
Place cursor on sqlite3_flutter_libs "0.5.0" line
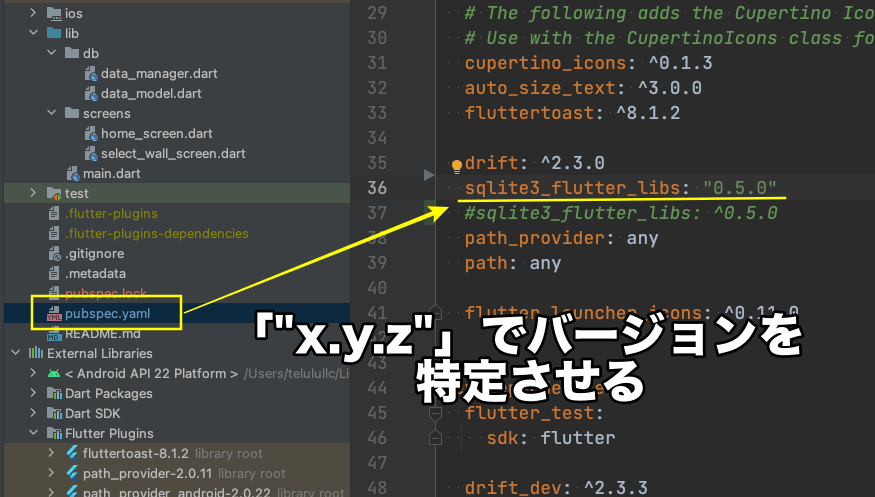621,188
